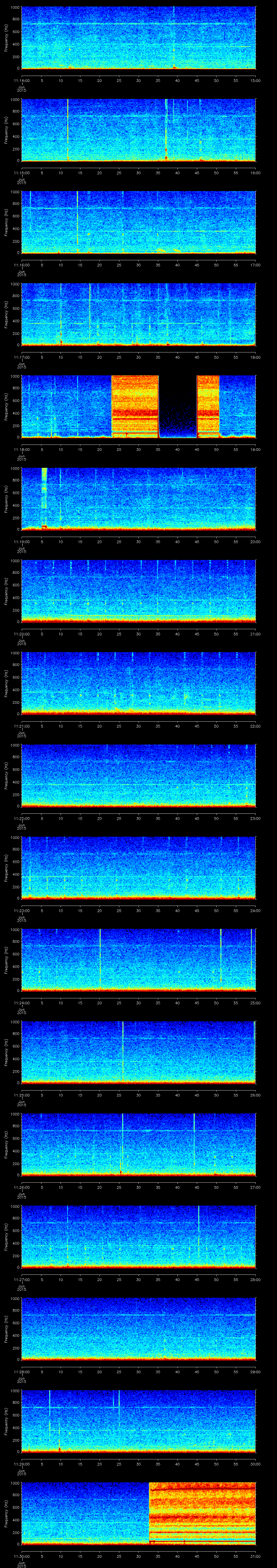Viewport: 277px width, 1568px height.
Task: Select the spectrogram panel starting at 11:17:00
Action: (x=138, y=315)
